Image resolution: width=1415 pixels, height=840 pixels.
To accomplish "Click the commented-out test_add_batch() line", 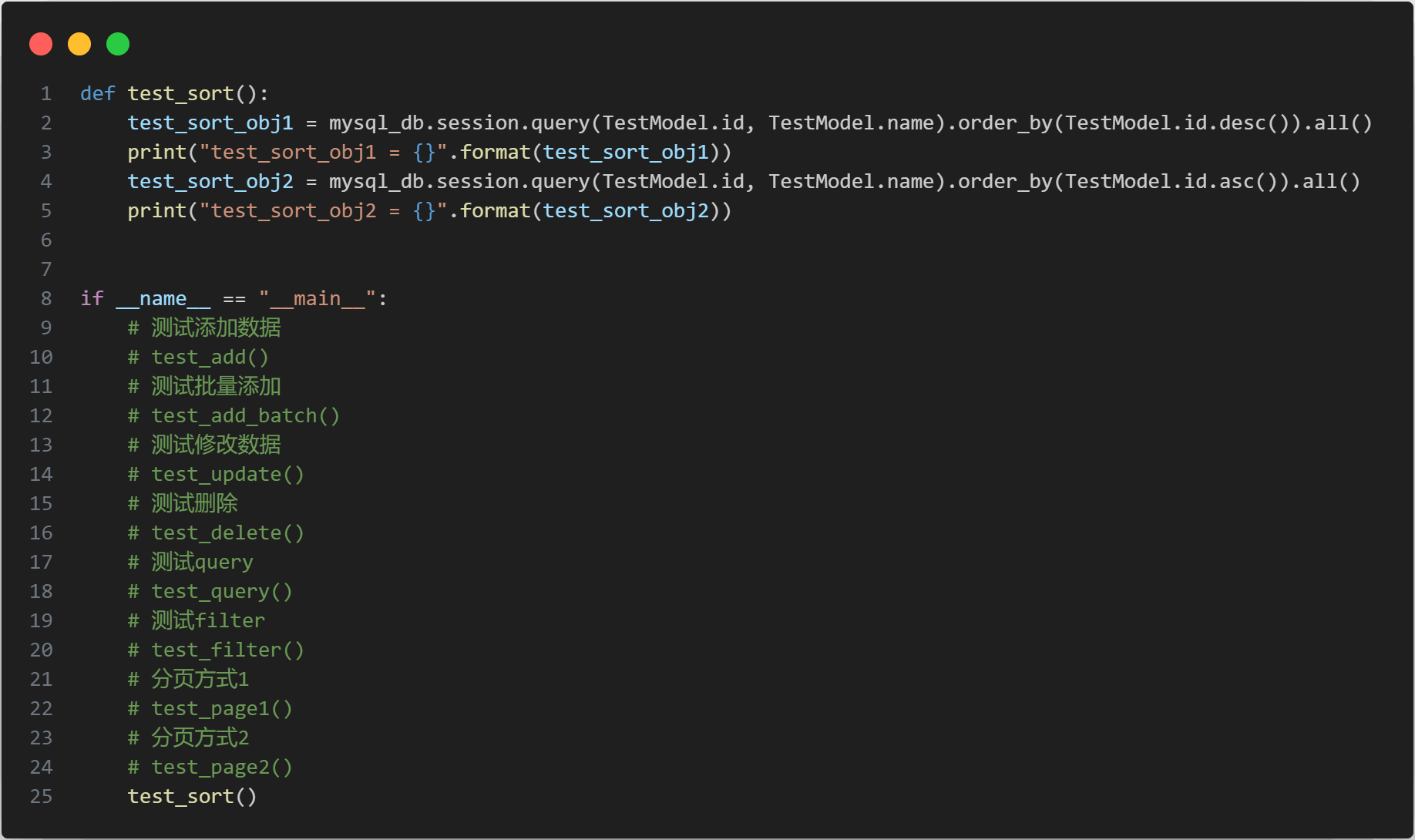I will pyautogui.click(x=245, y=416).
